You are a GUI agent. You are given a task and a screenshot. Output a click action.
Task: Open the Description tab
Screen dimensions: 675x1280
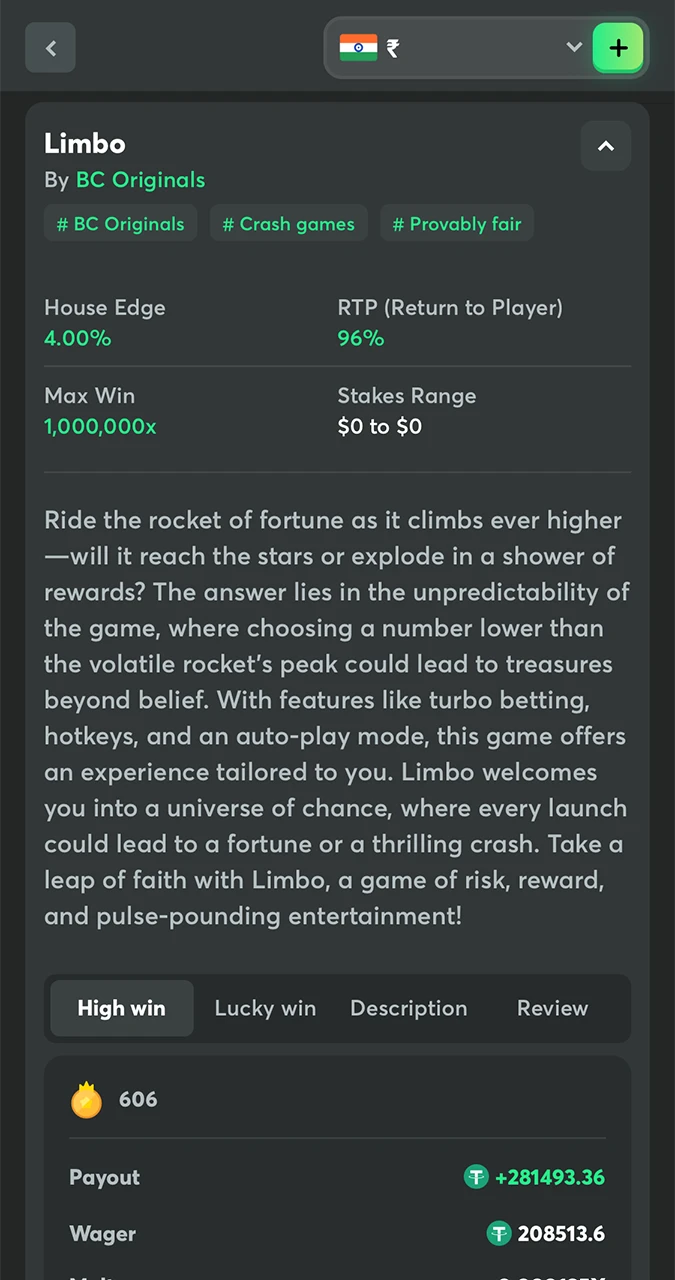tap(408, 1008)
